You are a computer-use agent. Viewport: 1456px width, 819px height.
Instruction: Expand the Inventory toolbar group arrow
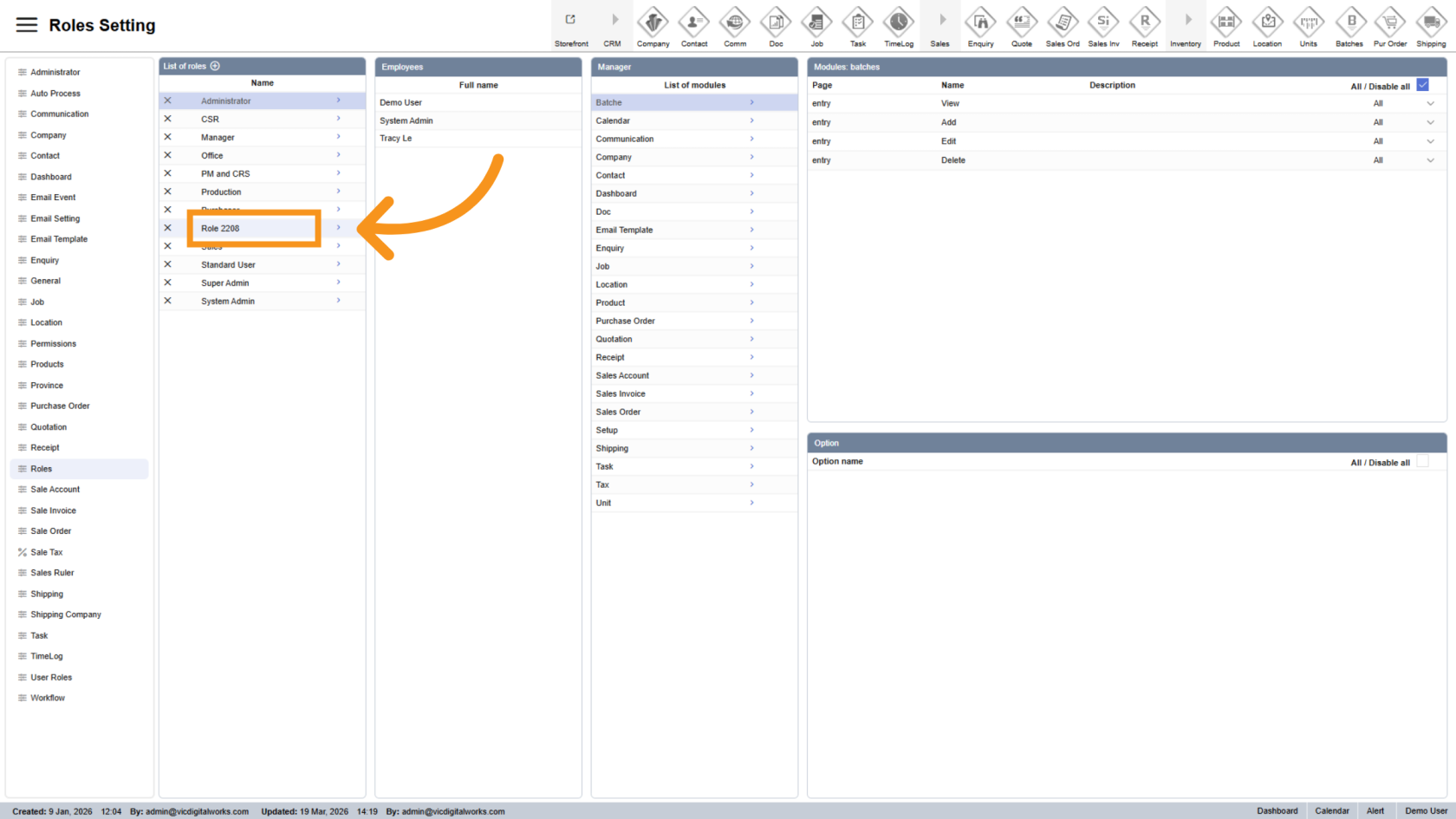(x=1186, y=21)
